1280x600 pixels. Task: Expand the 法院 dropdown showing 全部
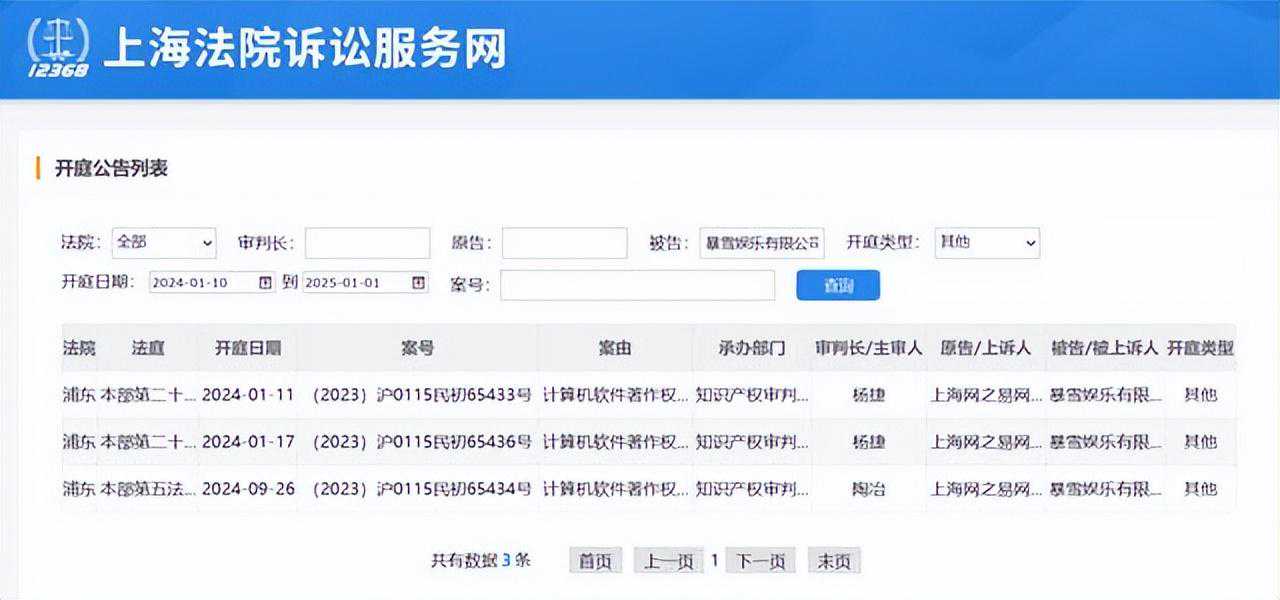(x=164, y=243)
